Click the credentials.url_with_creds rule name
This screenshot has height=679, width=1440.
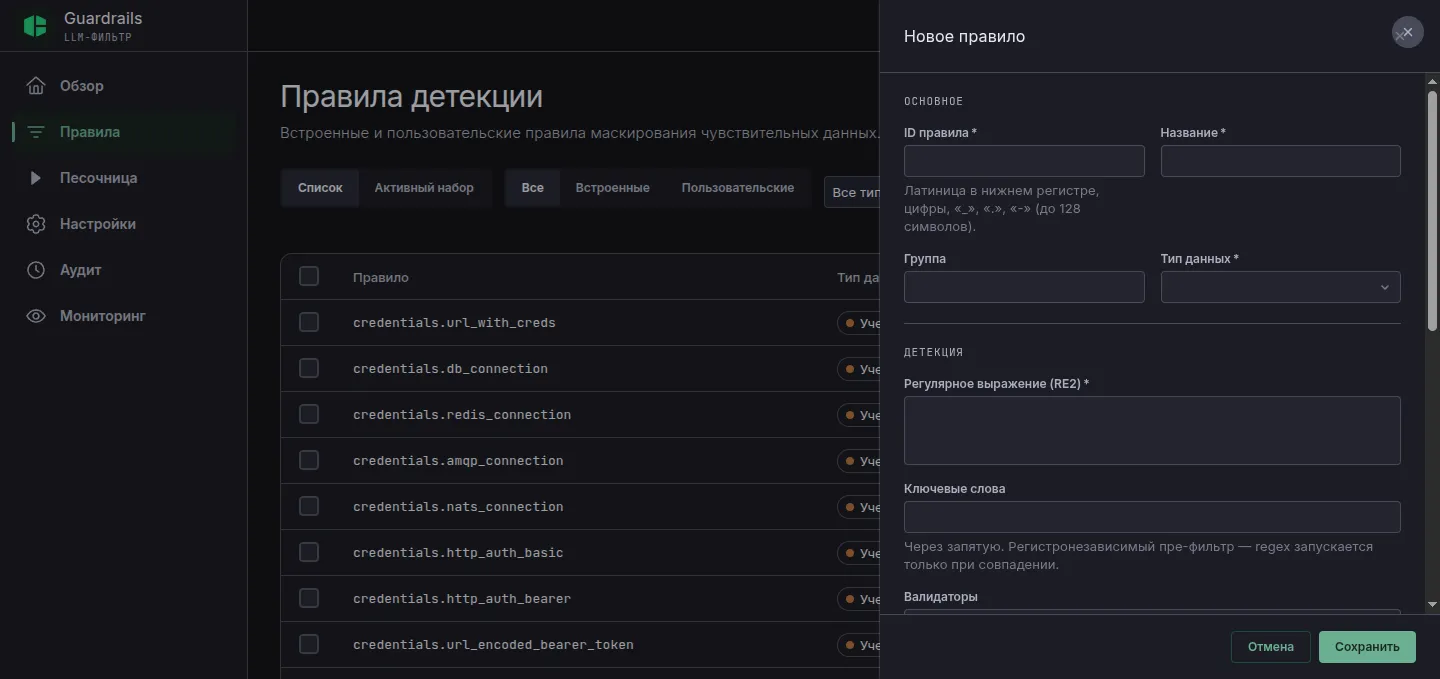[x=454, y=323]
